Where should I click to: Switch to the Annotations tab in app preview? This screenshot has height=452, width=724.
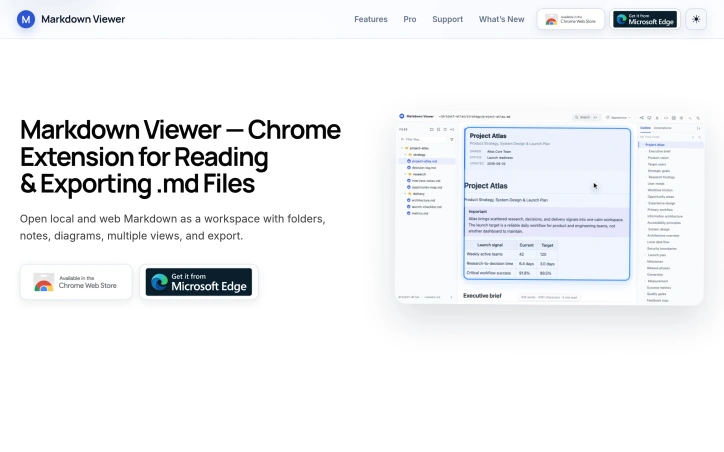click(x=663, y=128)
